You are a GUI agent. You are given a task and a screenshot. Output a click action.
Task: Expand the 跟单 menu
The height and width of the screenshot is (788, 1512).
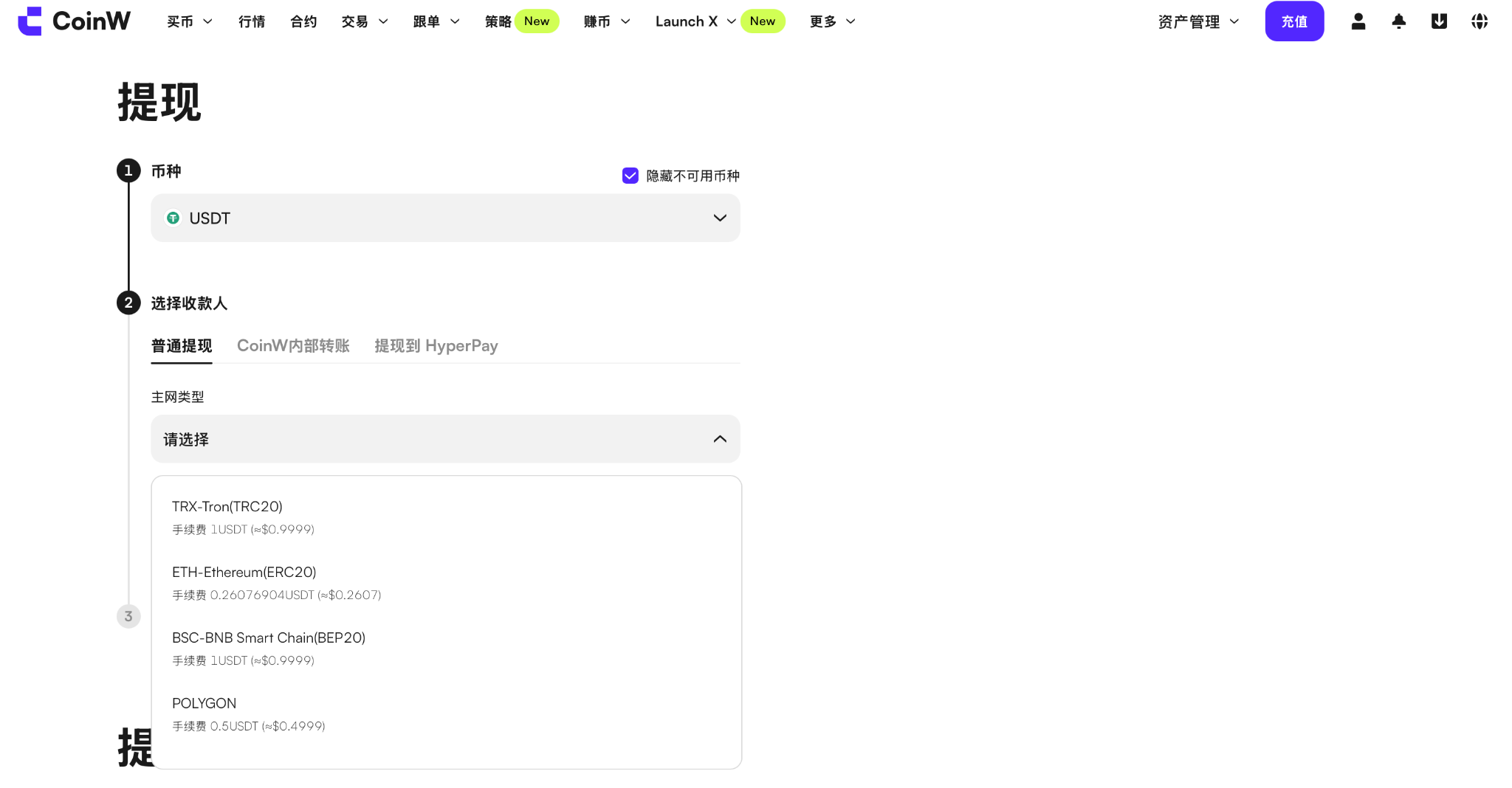(x=436, y=21)
